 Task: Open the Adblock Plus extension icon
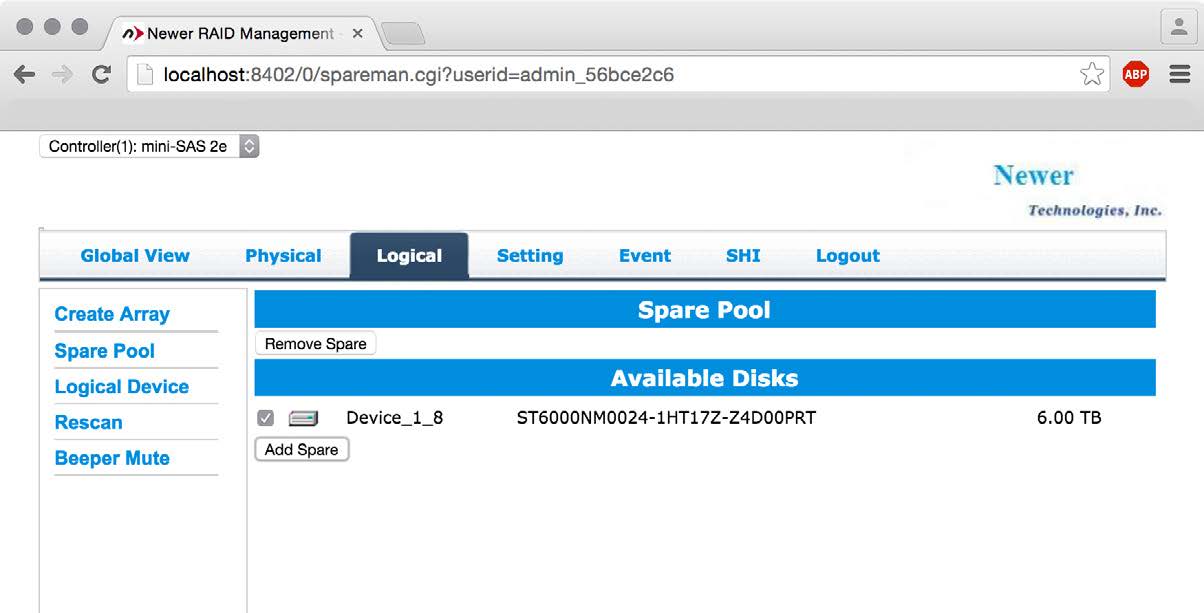click(1135, 75)
